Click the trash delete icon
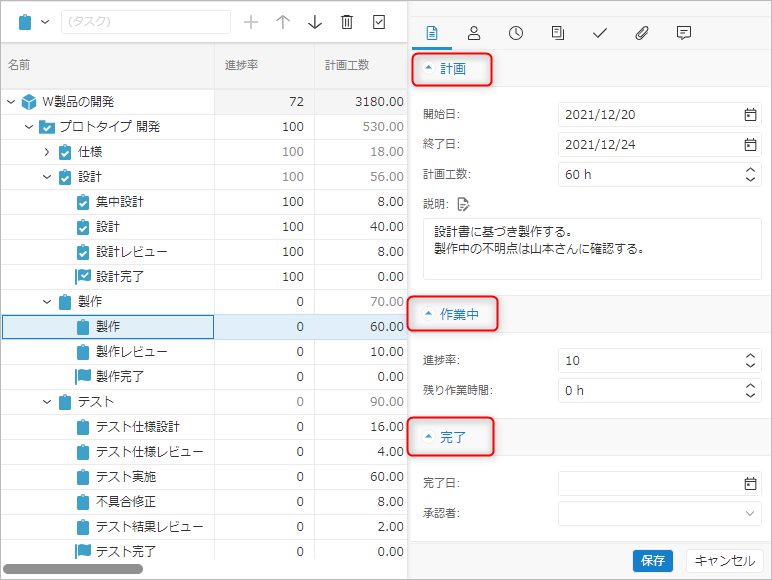The height and width of the screenshot is (580, 772). [347, 22]
